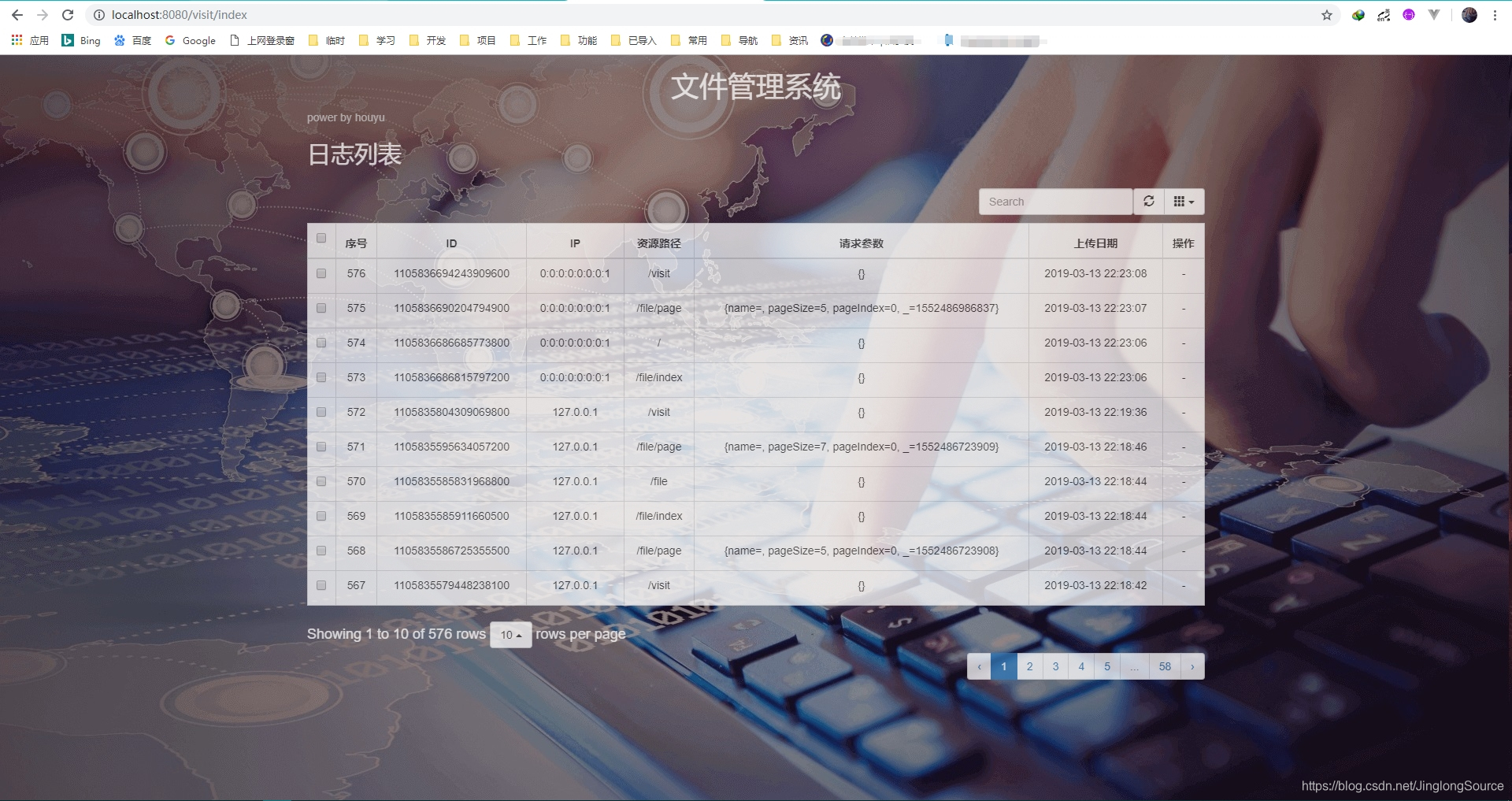The height and width of the screenshot is (801, 1512).
Task: Go to pagination page 4
Action: 1081,666
